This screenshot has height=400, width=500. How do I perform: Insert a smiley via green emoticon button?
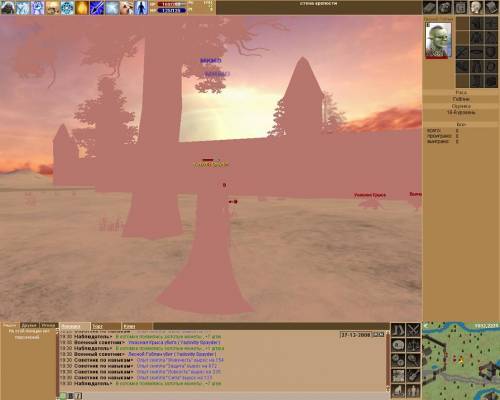pos(63,396)
